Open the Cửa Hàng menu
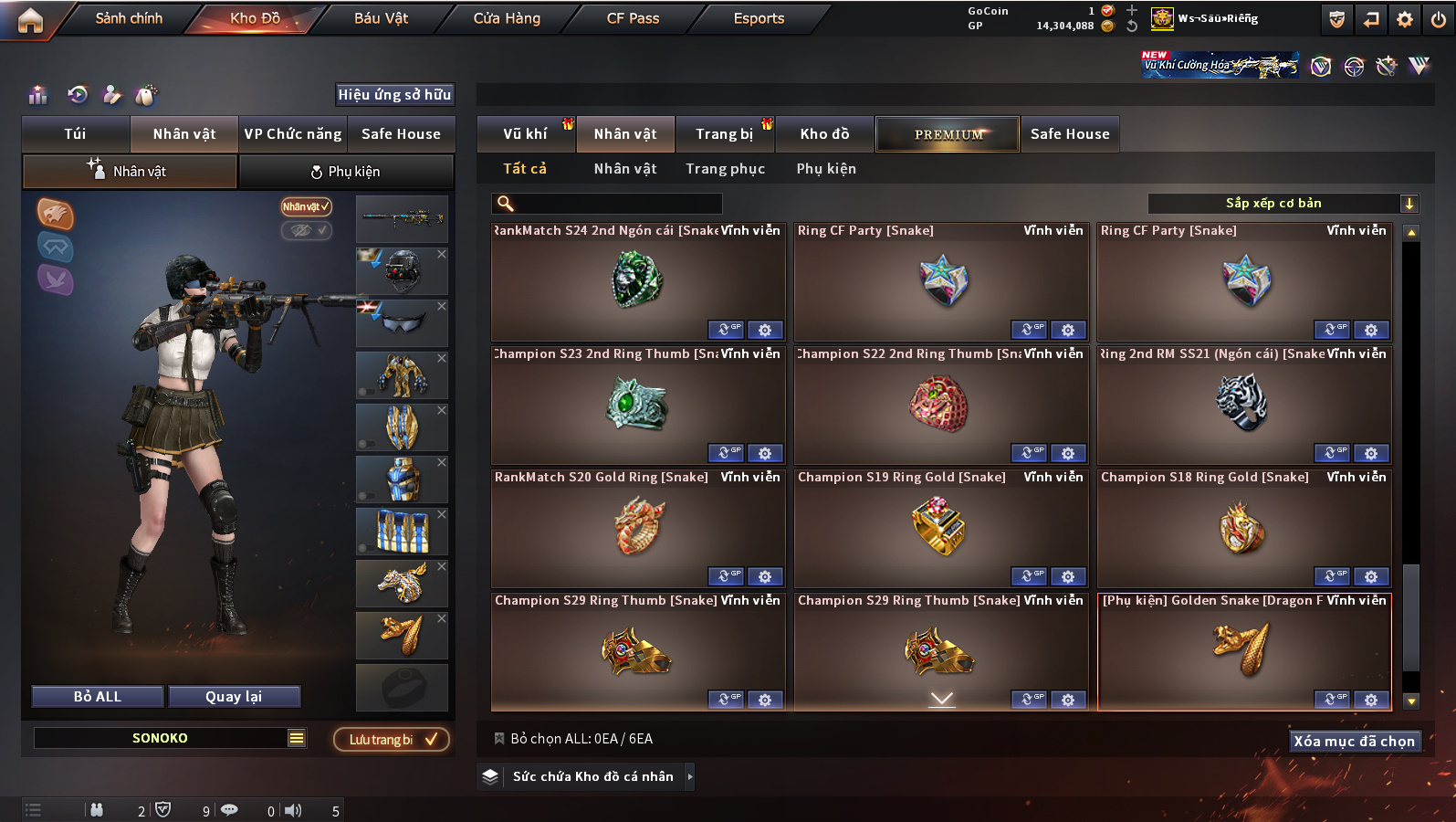The image size is (1456, 822). coord(507,18)
